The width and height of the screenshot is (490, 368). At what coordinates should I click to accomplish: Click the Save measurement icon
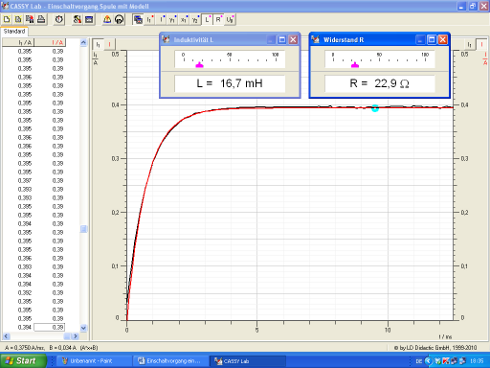pyautogui.click(x=30, y=19)
